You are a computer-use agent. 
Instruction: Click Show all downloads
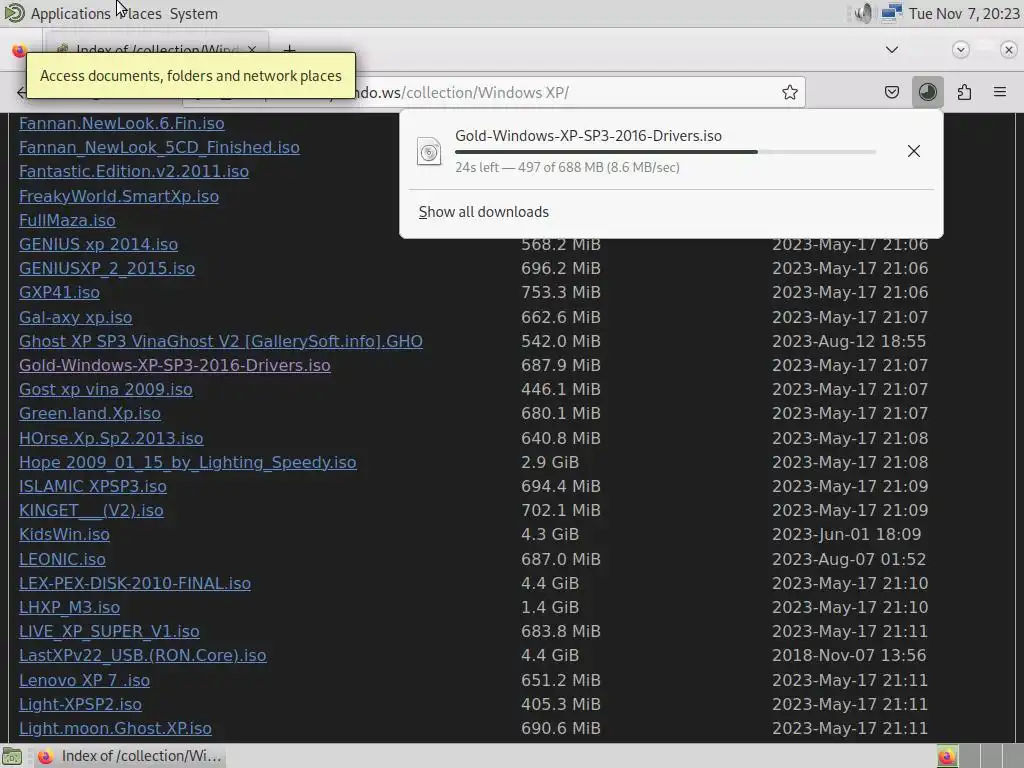click(x=483, y=212)
